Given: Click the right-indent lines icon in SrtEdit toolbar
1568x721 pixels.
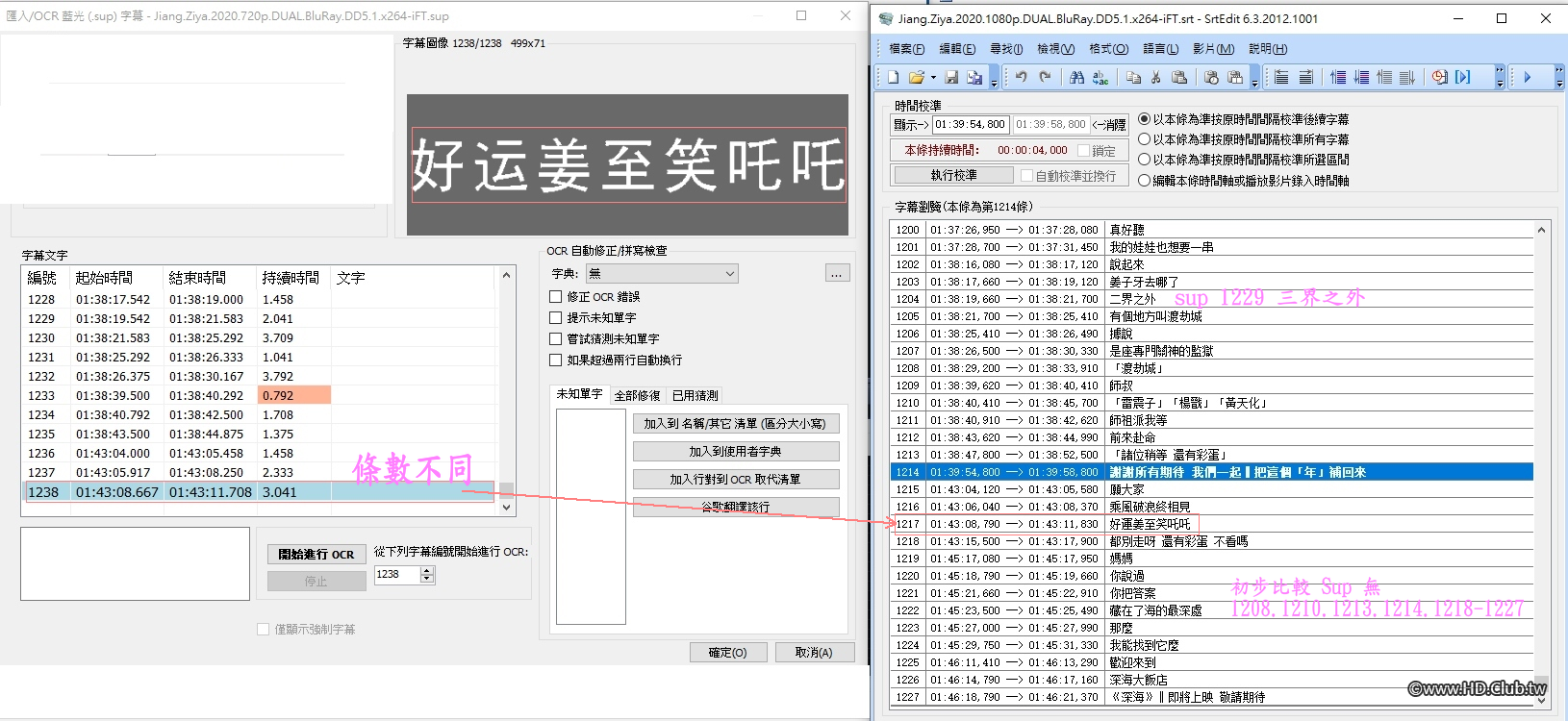Looking at the screenshot, I should pyautogui.click(x=1305, y=77).
